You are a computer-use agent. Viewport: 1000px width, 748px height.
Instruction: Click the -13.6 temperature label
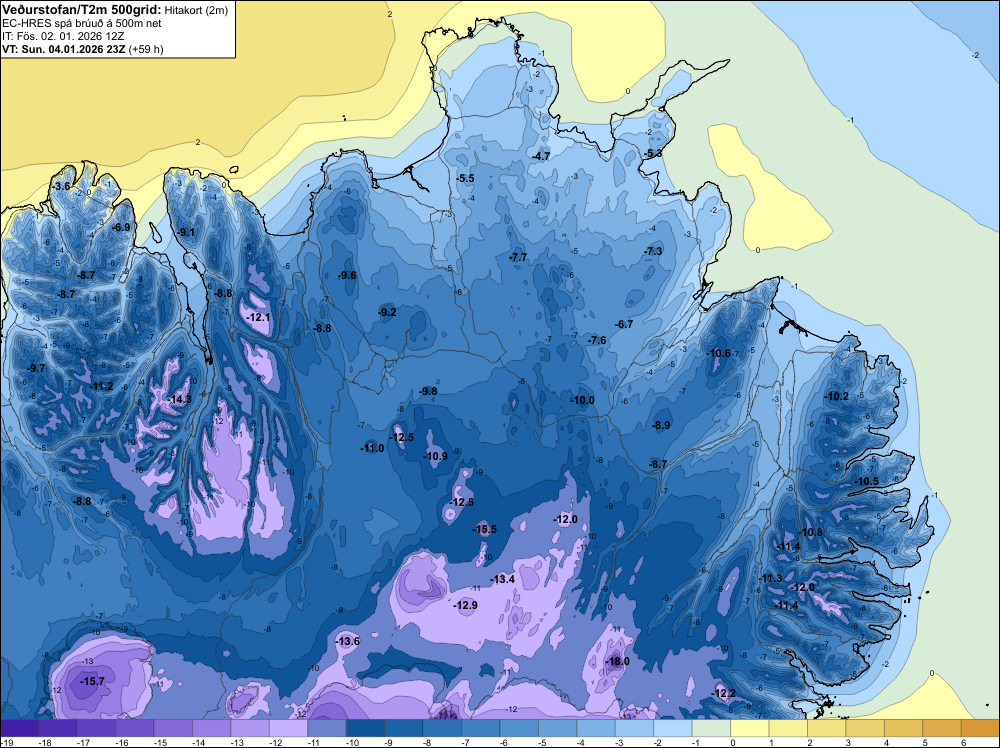[348, 641]
